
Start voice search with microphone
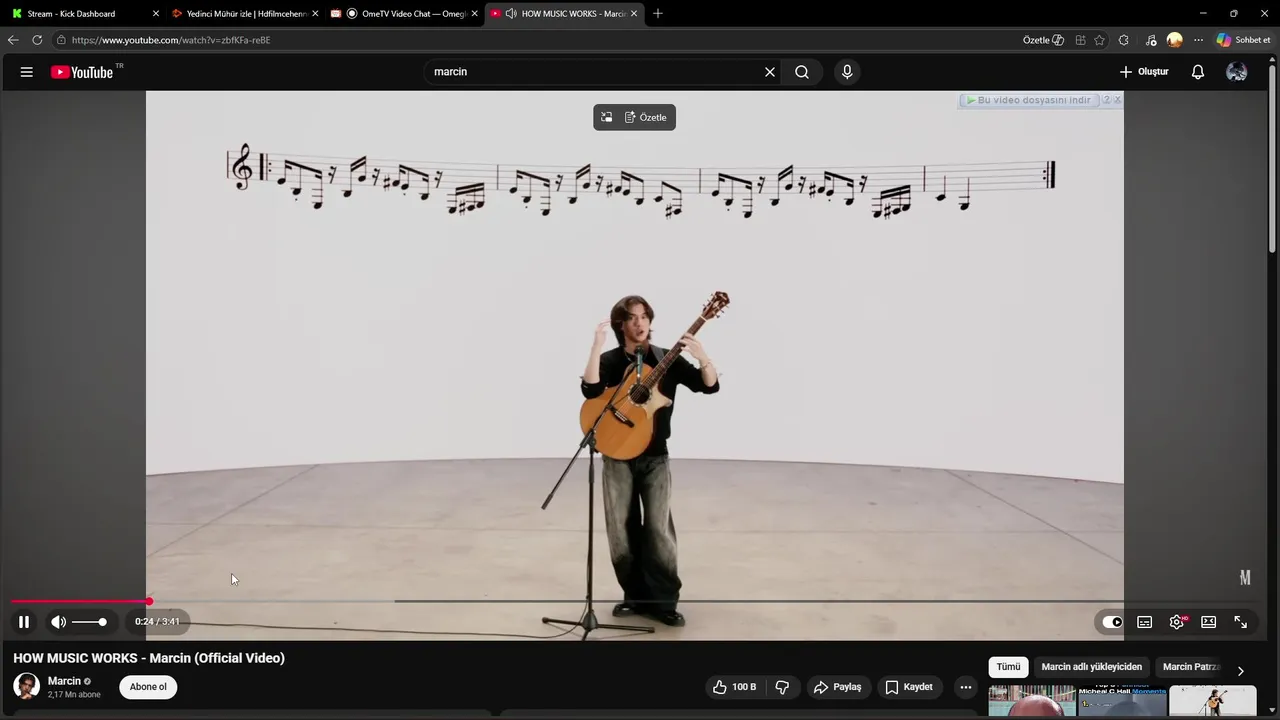[x=847, y=72]
